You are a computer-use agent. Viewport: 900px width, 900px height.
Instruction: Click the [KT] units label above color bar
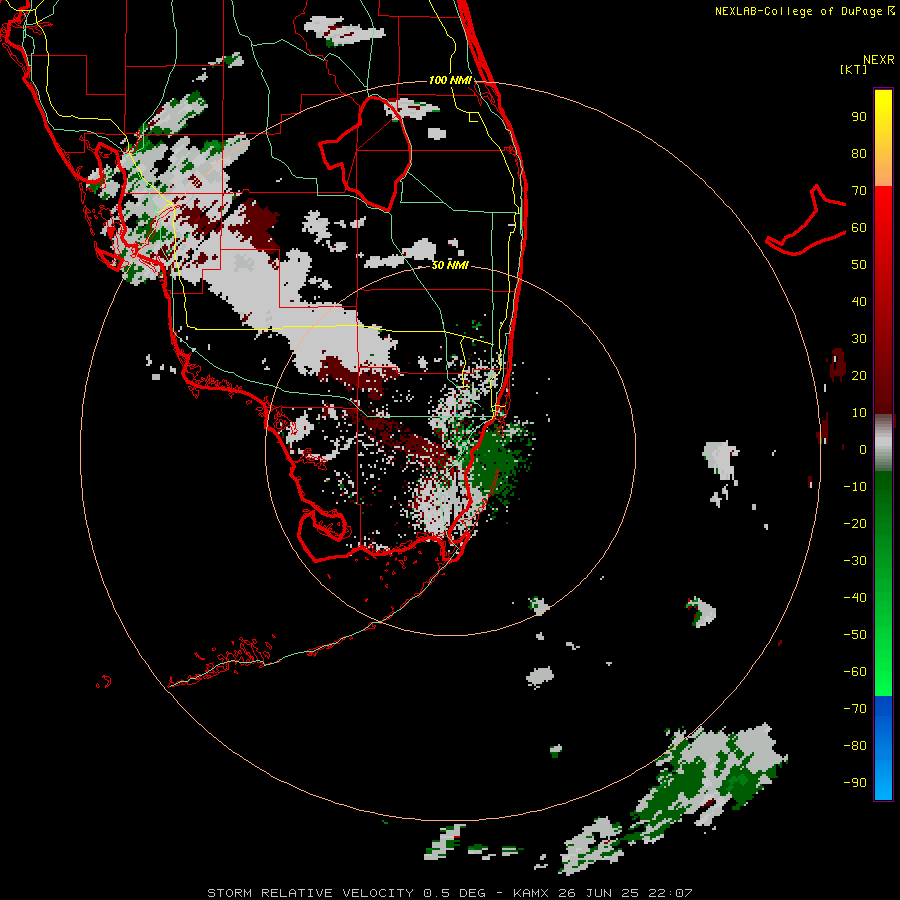coord(853,69)
